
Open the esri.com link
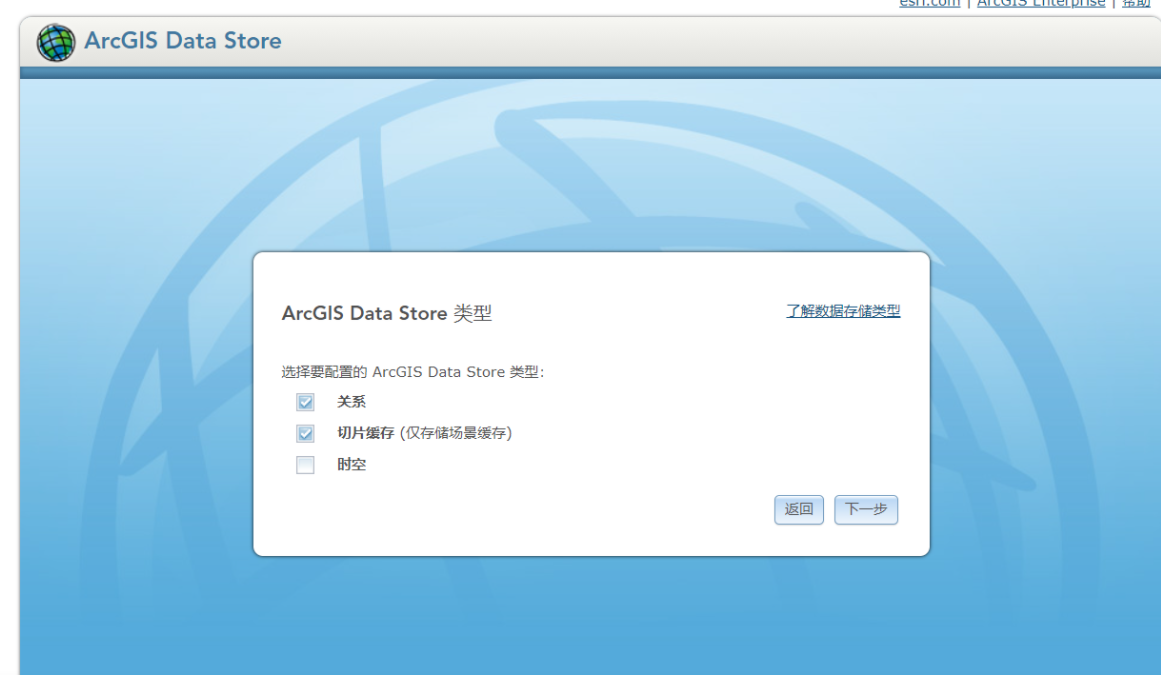point(928,3)
